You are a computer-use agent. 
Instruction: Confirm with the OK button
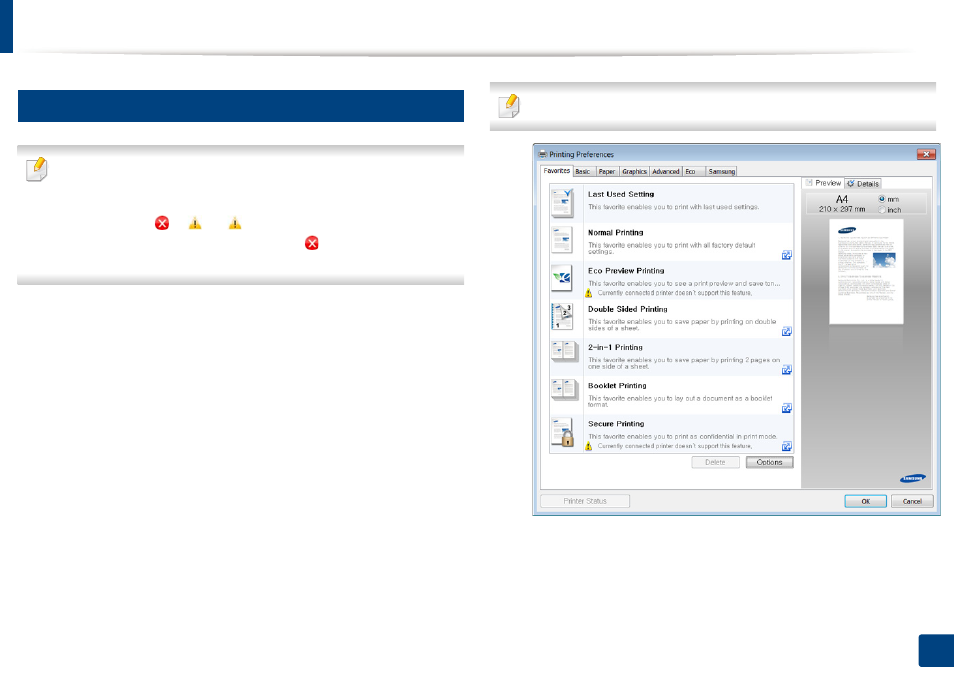tap(865, 501)
